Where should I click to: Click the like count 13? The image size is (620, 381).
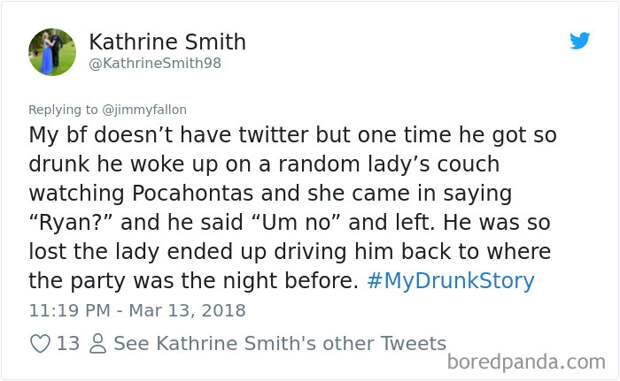(x=68, y=343)
